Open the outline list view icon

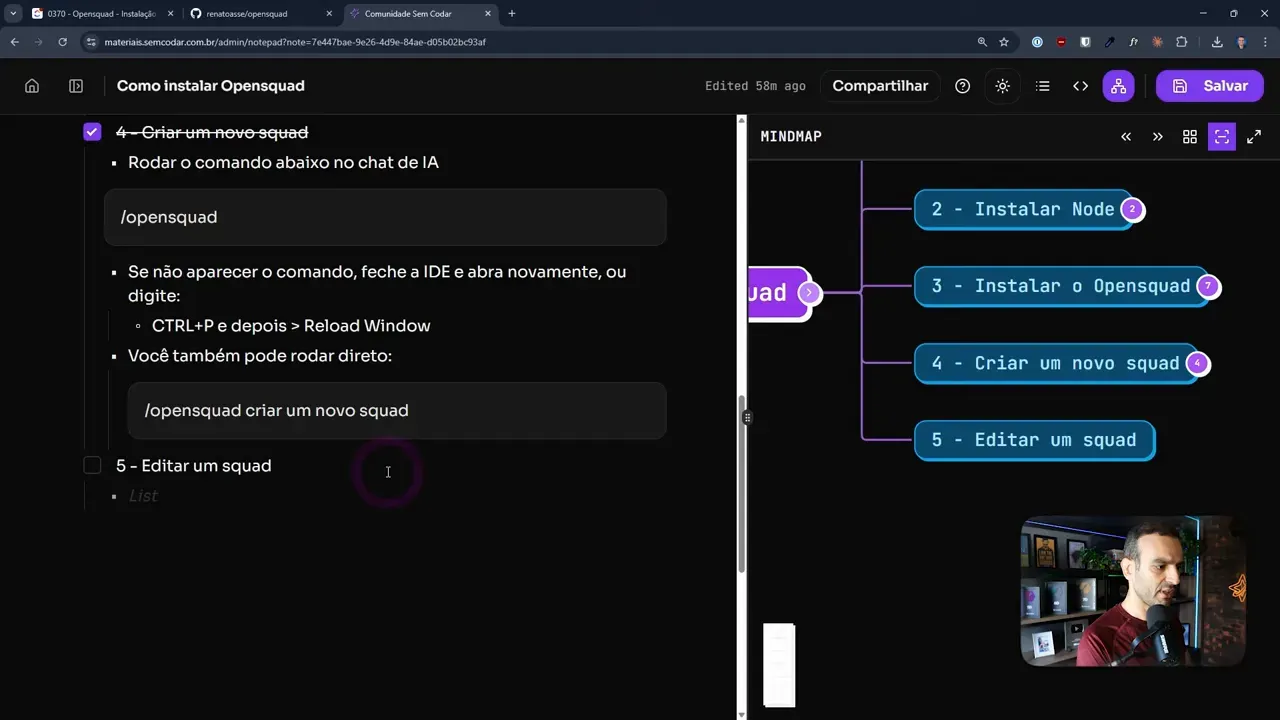1042,85
